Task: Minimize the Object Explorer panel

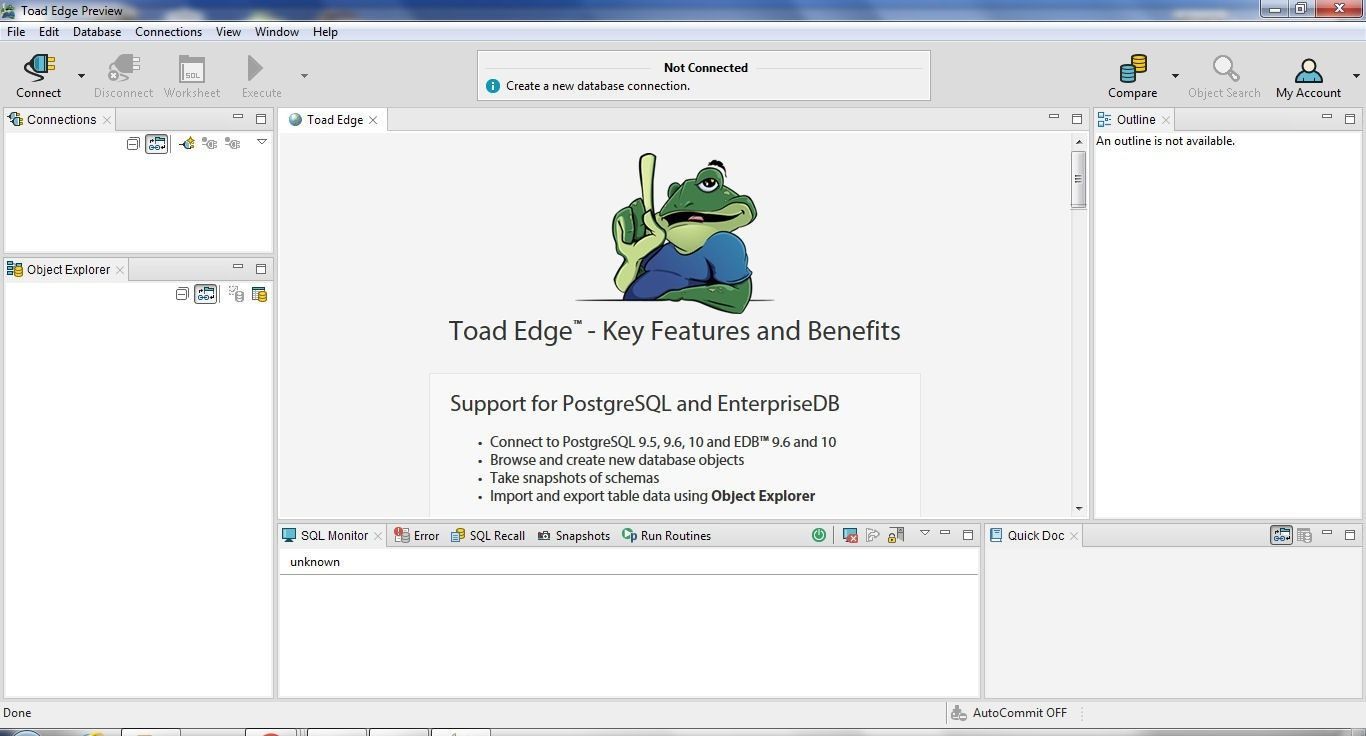Action: 238,267
